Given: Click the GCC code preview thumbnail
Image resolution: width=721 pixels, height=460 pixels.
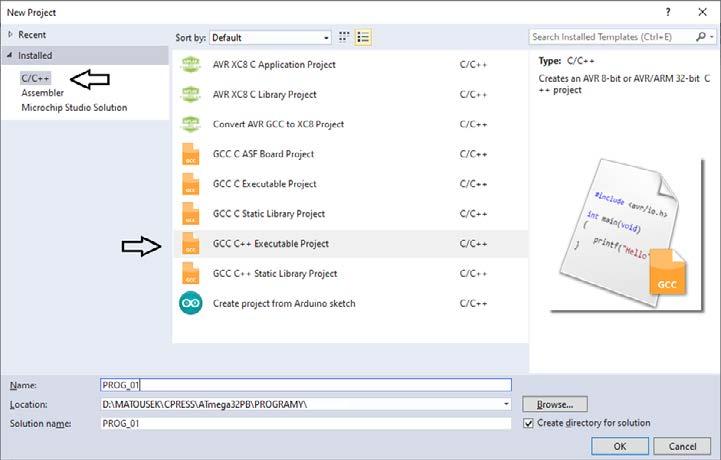Looking at the screenshot, I should coord(626,235).
